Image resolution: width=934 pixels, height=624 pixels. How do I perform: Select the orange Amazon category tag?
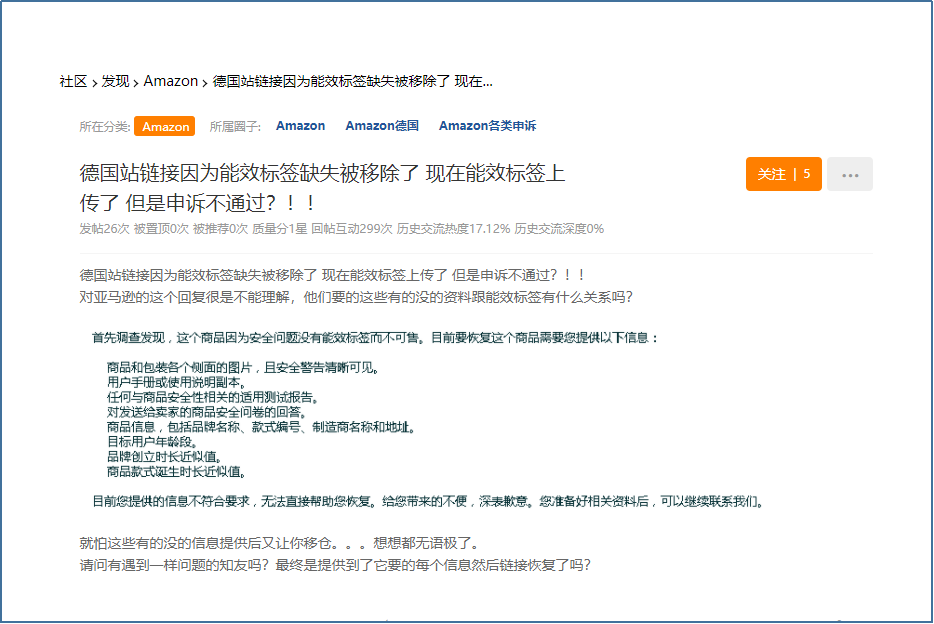pyautogui.click(x=165, y=126)
